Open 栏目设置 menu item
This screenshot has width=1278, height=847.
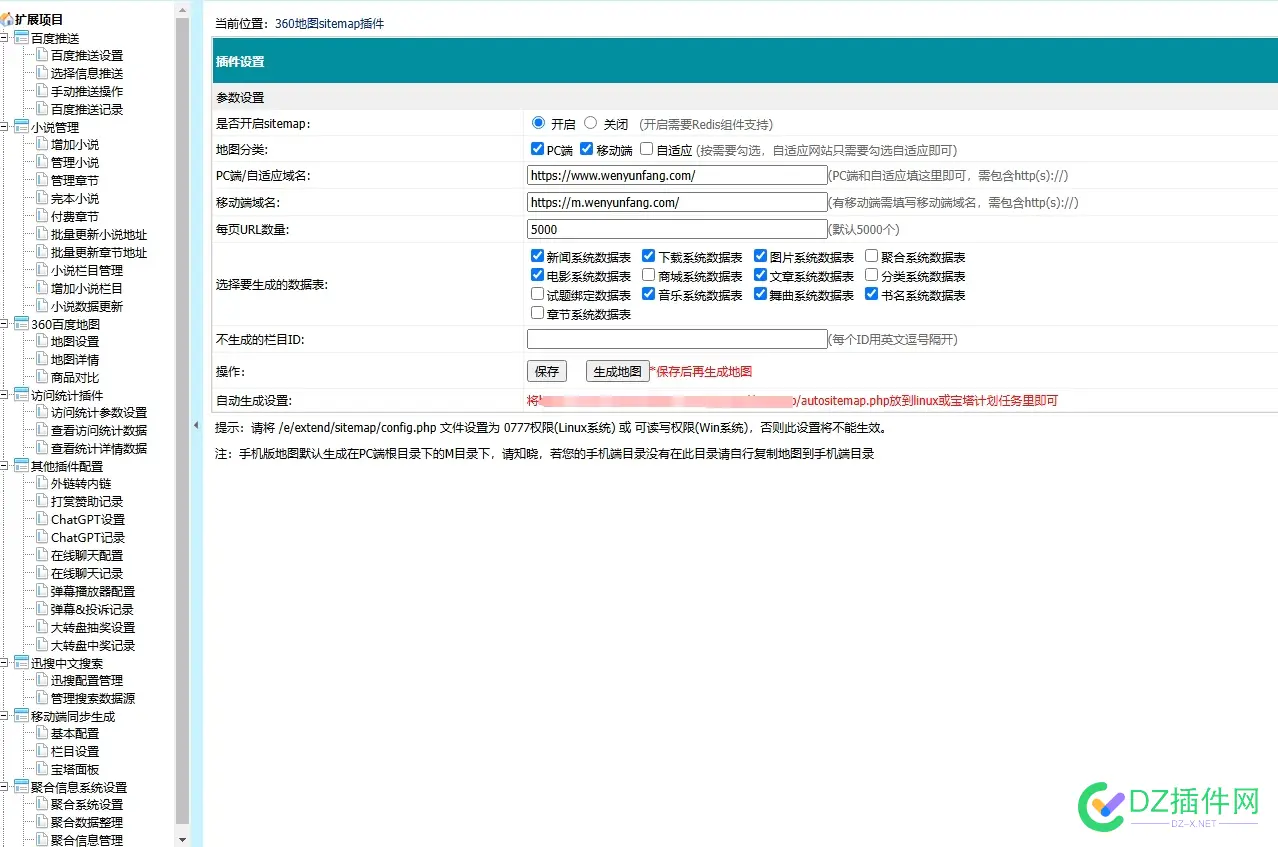coord(75,751)
